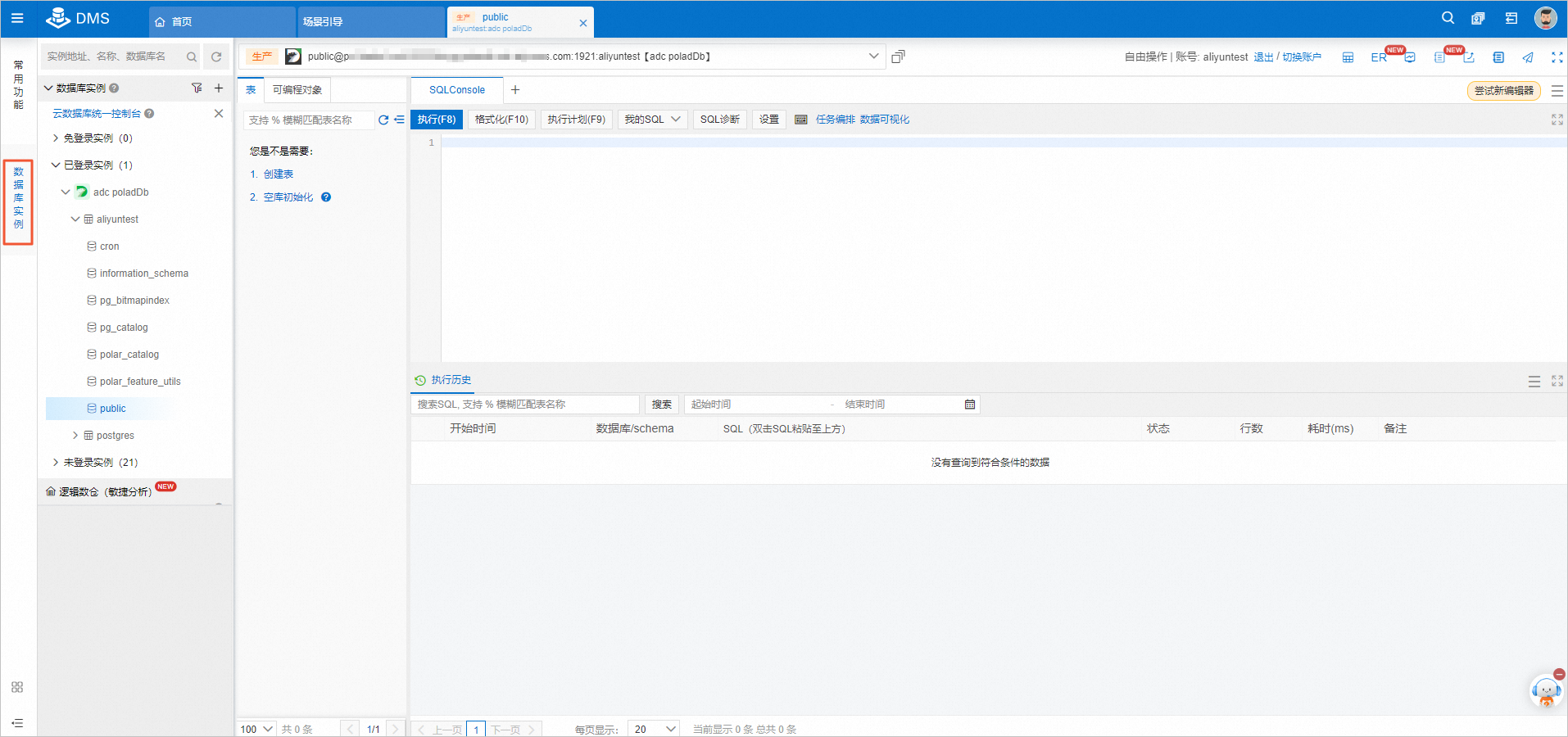Click the 执行计划(F9) button
The image size is (1568, 737).
577,120
